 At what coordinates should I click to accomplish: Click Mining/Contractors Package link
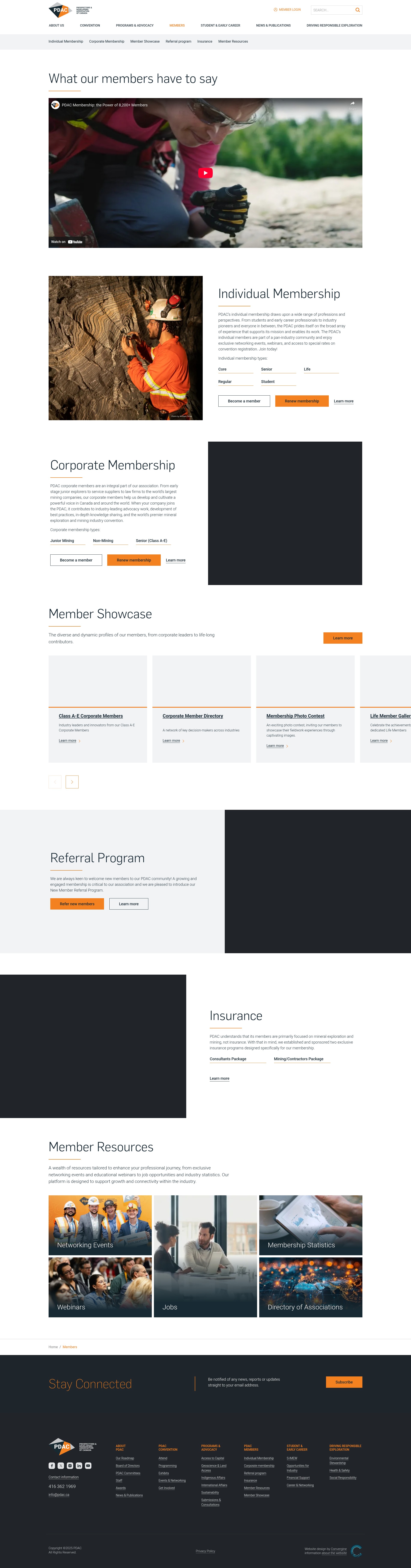302,1059
